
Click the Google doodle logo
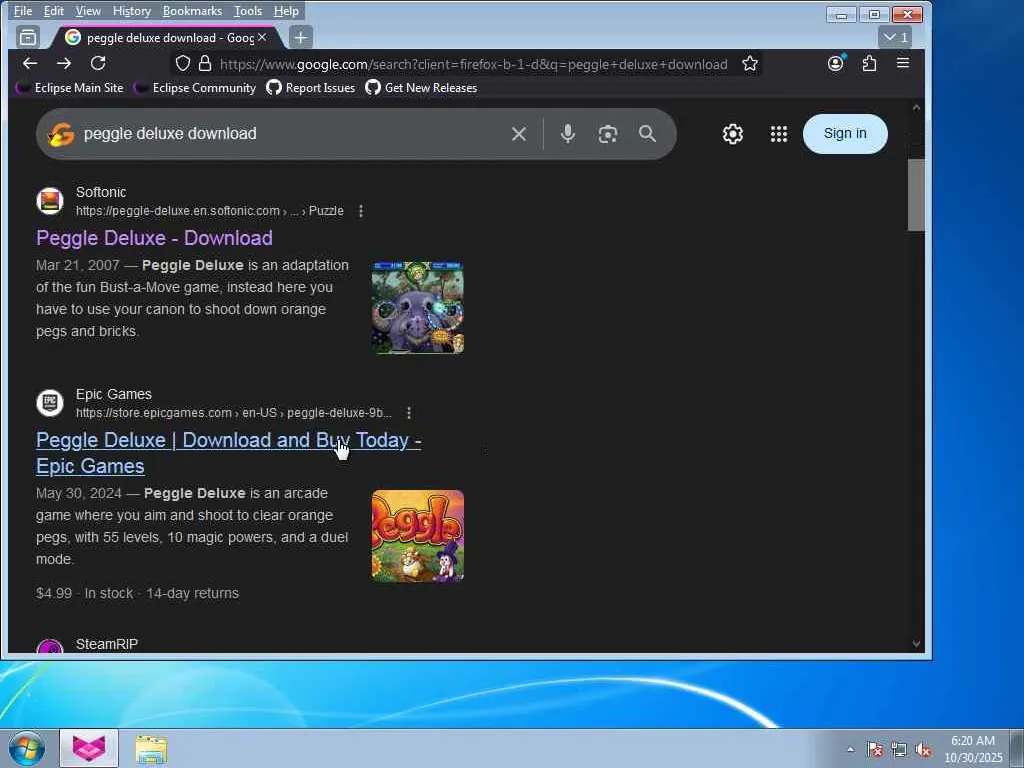coord(61,134)
